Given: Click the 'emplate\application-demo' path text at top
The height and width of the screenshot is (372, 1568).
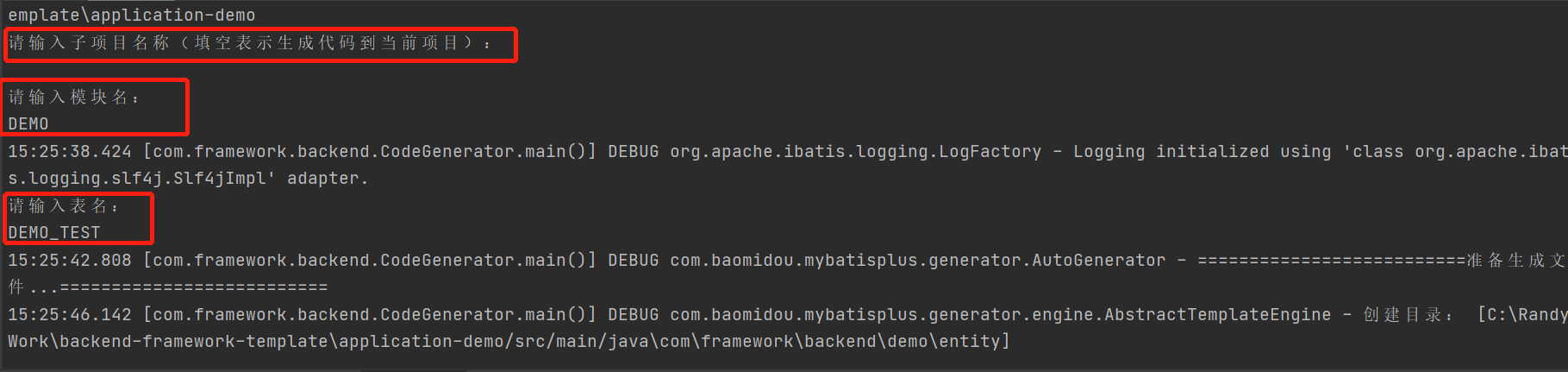Looking at the screenshot, I should tap(132, 16).
